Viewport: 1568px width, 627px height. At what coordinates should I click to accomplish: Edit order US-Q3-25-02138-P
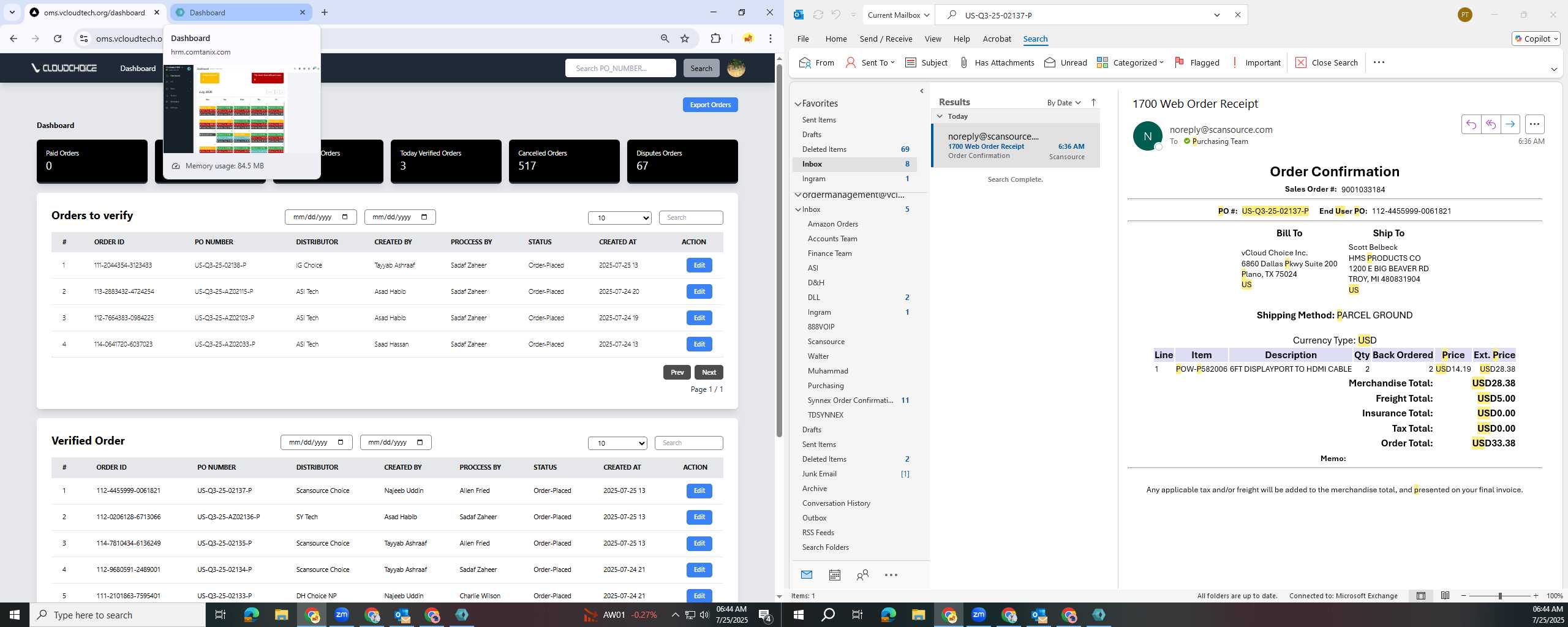point(699,265)
